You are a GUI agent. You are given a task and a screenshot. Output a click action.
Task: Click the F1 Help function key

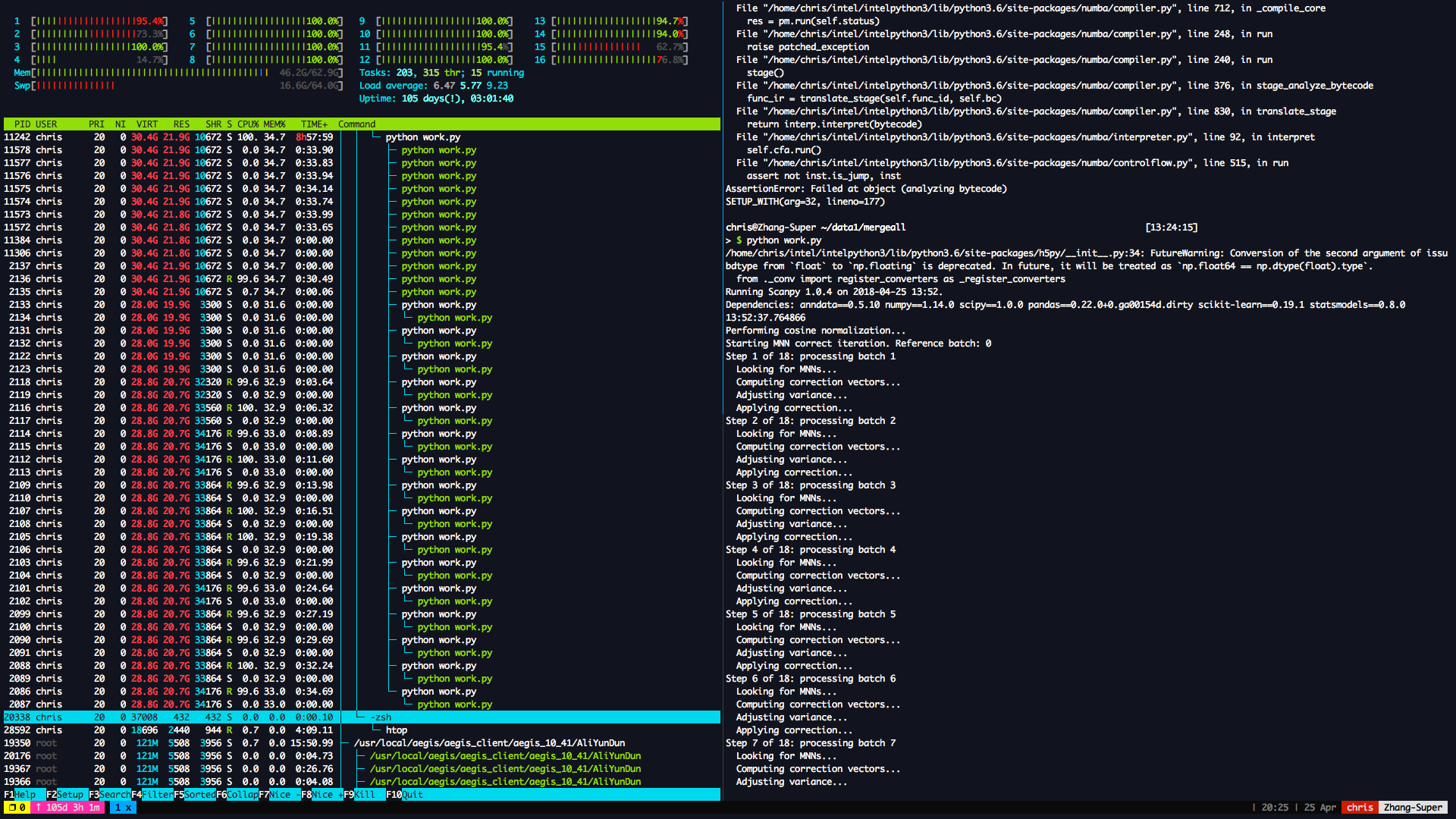(24, 795)
